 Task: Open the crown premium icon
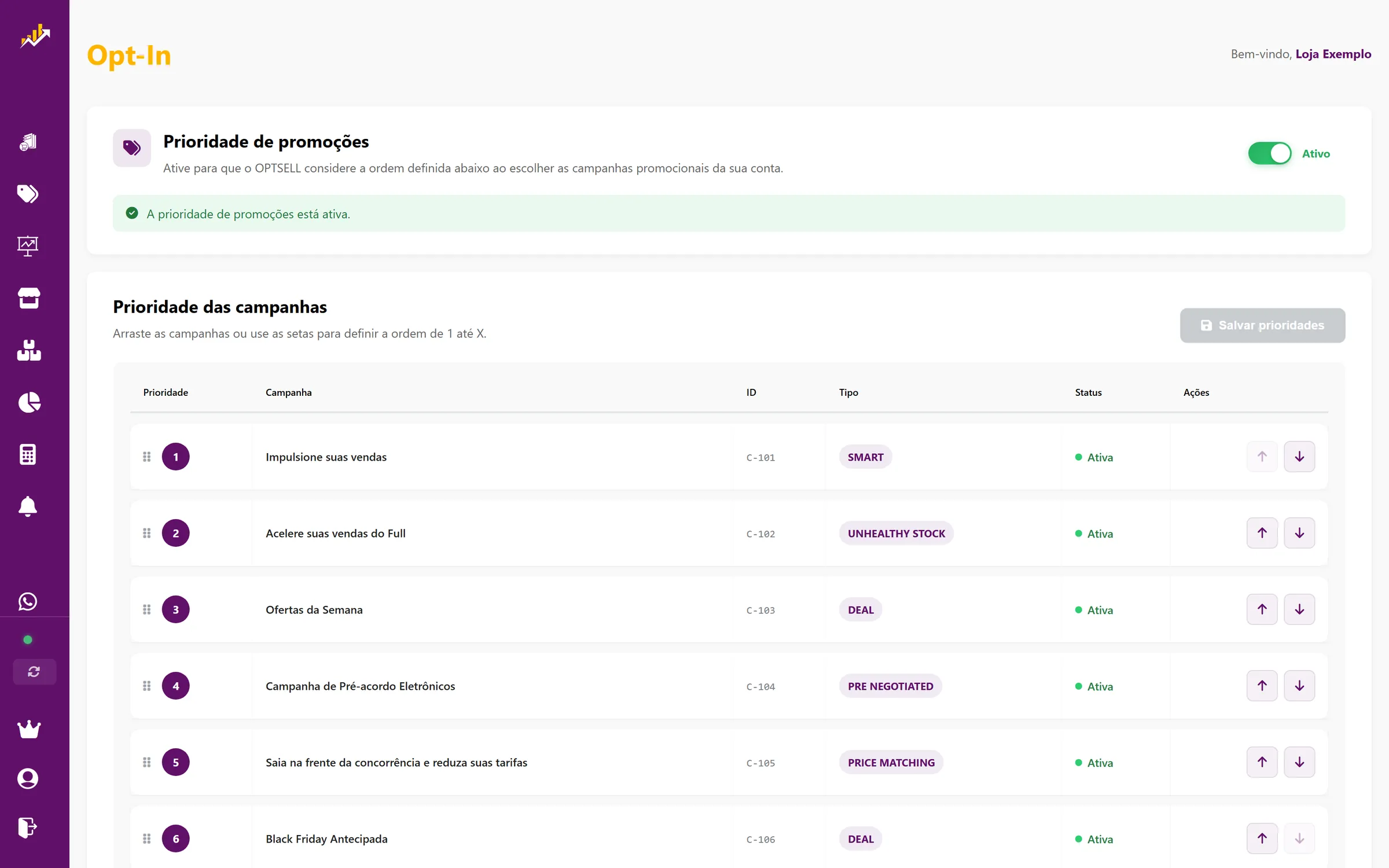click(x=29, y=729)
